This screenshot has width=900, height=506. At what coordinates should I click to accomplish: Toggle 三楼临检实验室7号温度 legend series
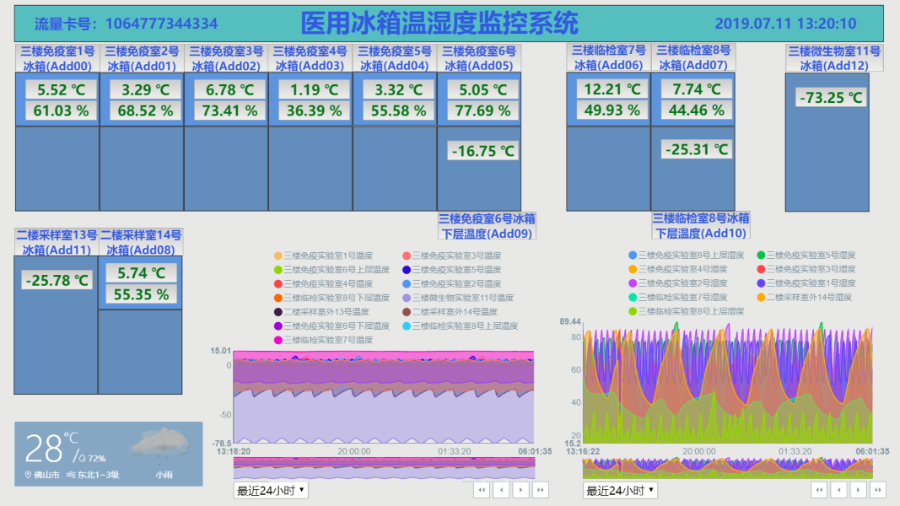(x=324, y=340)
